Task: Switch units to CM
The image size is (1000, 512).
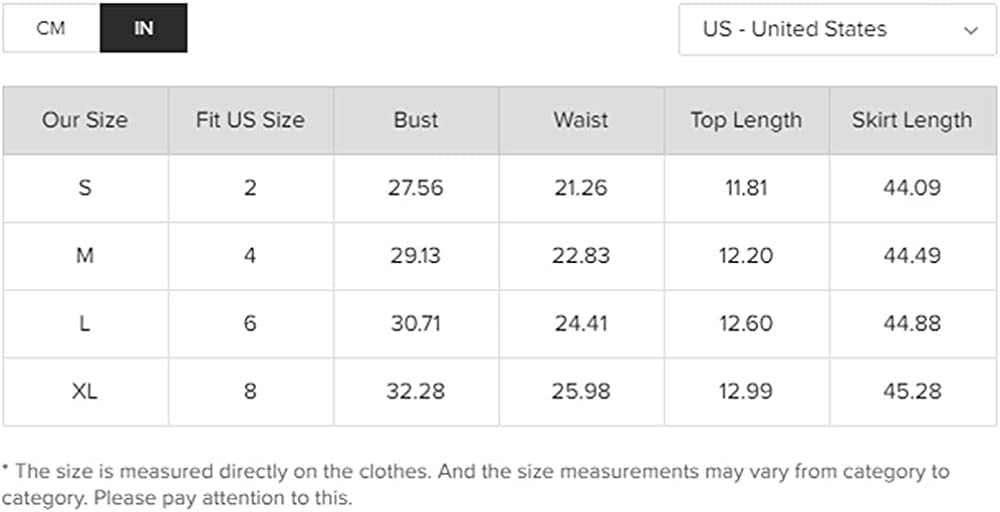Action: (51, 28)
